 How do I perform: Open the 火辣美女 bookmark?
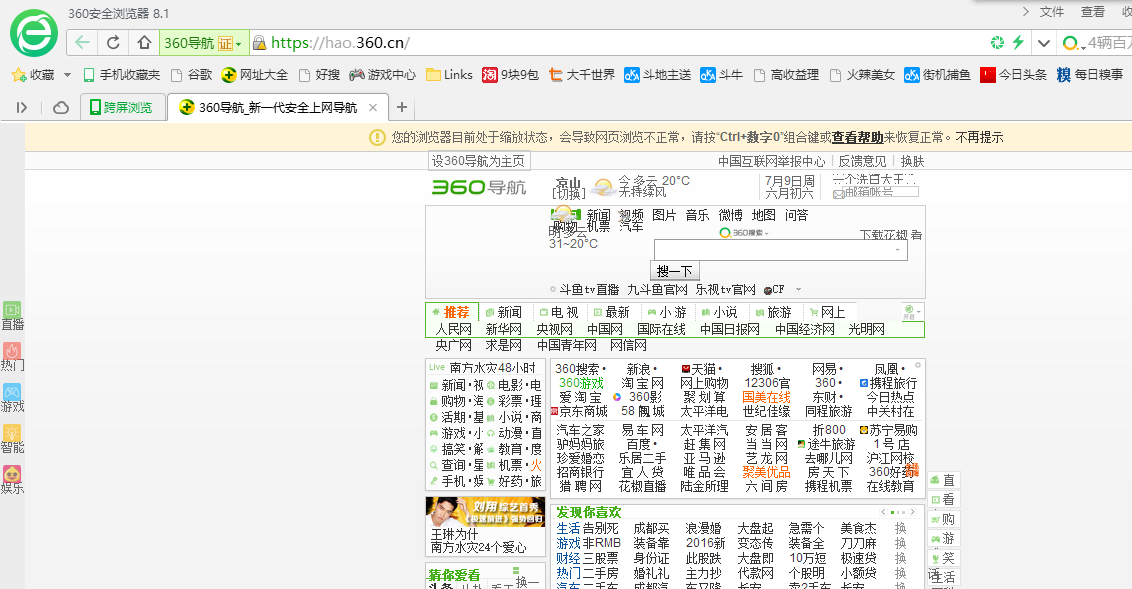coord(863,75)
